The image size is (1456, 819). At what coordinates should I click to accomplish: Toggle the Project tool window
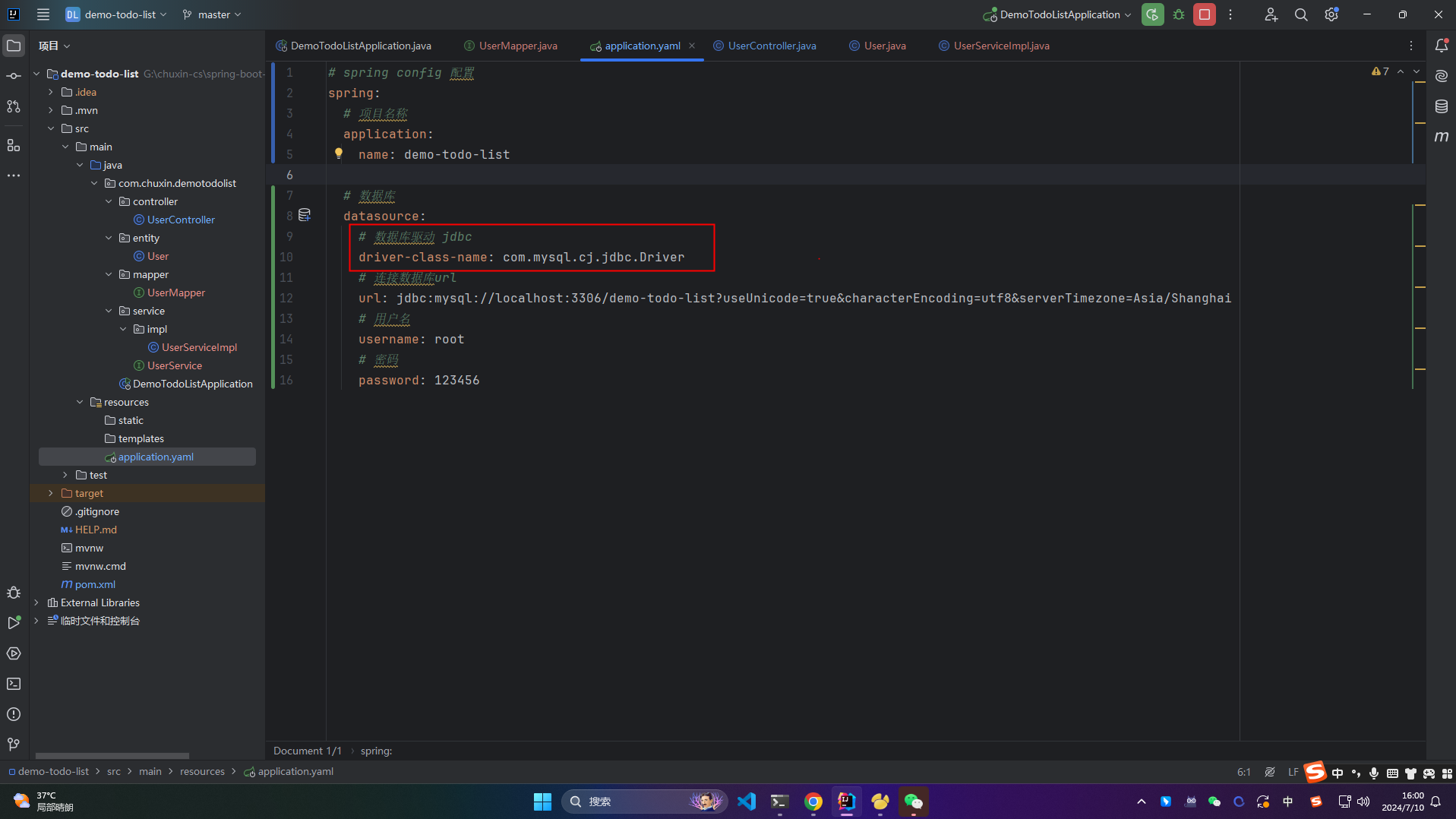coord(14,46)
